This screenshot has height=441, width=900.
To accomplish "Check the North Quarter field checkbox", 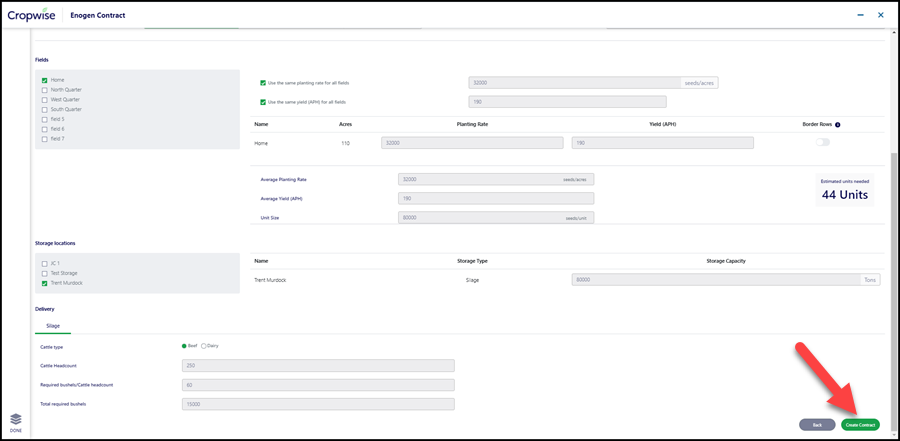I will 45,90.
